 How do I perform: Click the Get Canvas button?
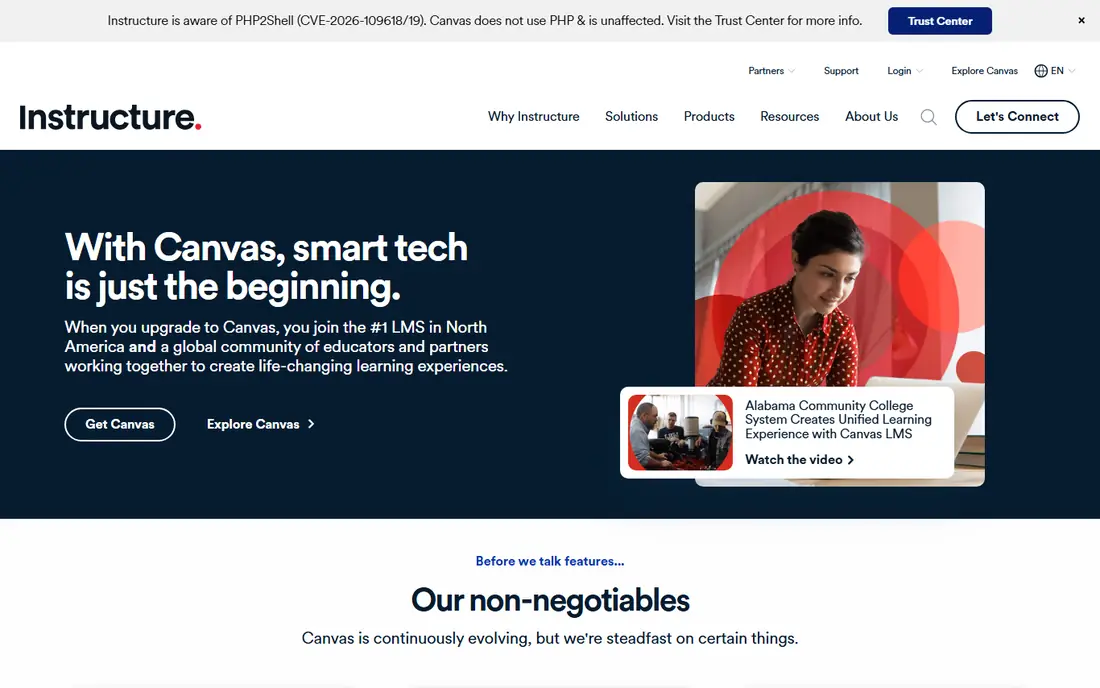click(x=120, y=424)
